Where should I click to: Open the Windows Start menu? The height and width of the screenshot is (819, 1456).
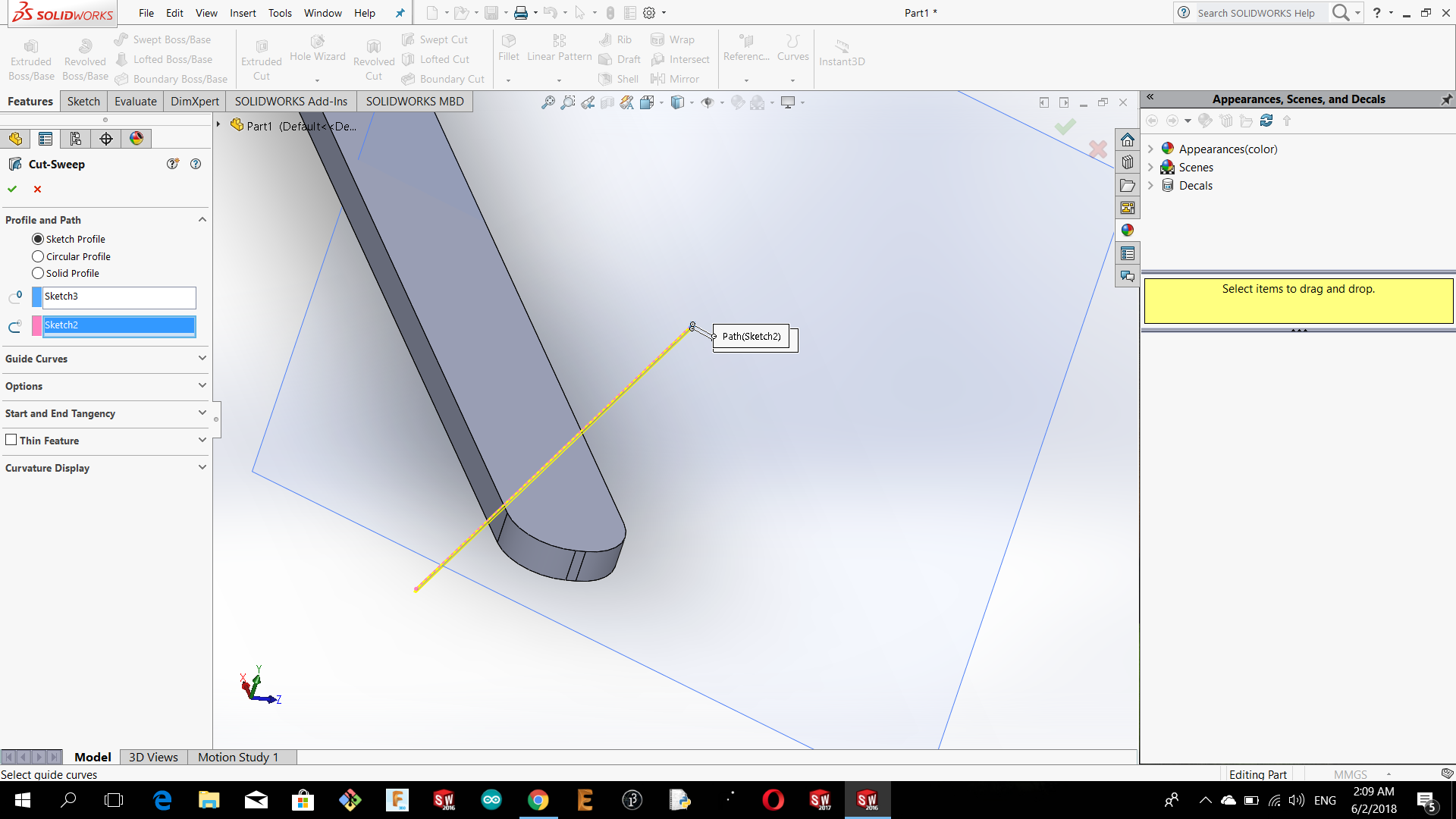pyautogui.click(x=22, y=800)
